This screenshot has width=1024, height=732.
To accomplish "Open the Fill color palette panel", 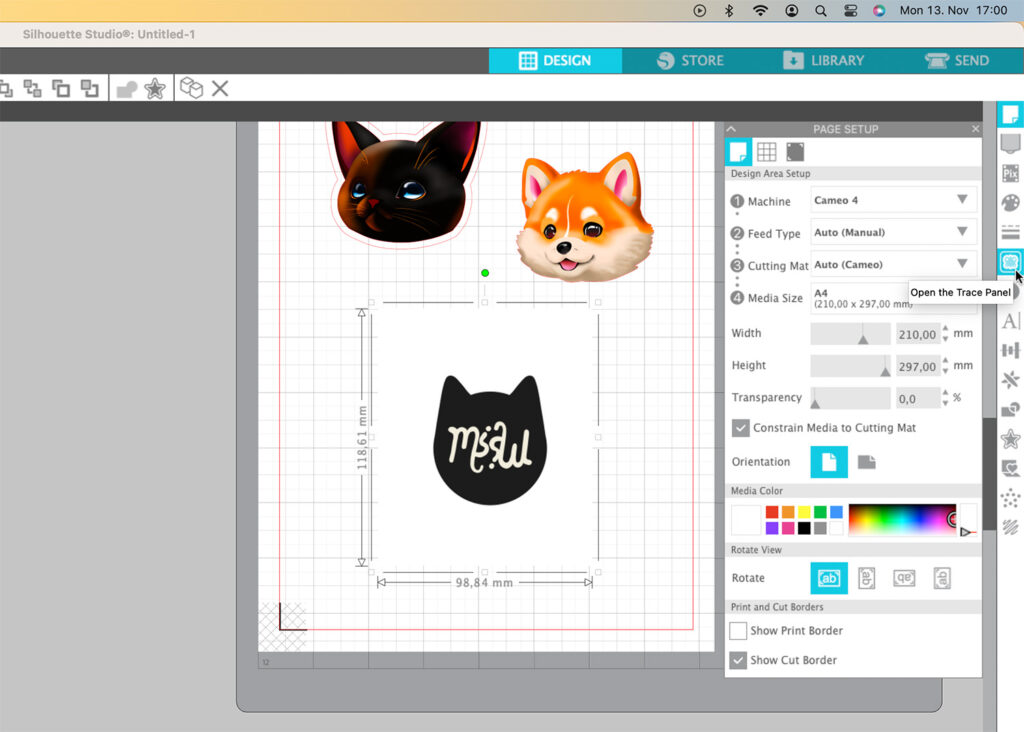I will tap(1010, 203).
